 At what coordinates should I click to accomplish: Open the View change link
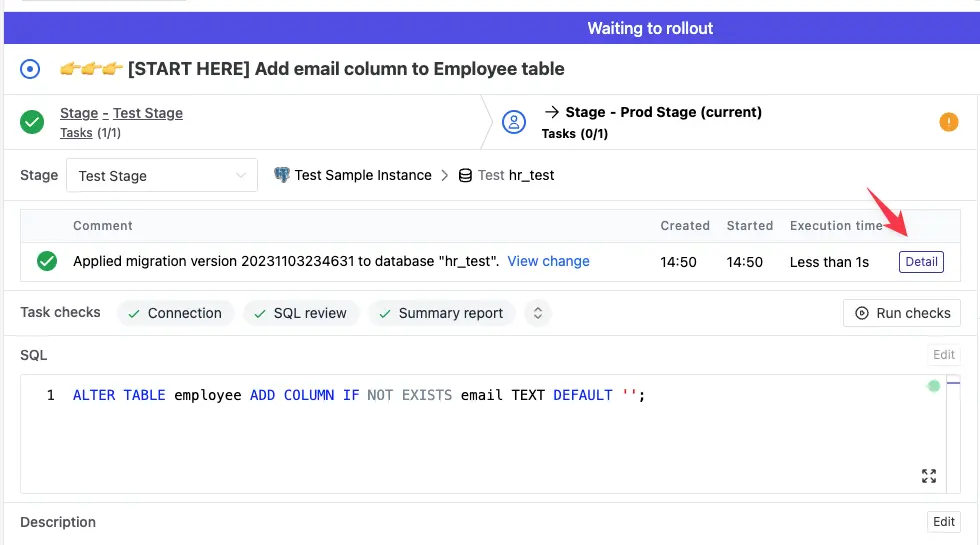pos(548,261)
